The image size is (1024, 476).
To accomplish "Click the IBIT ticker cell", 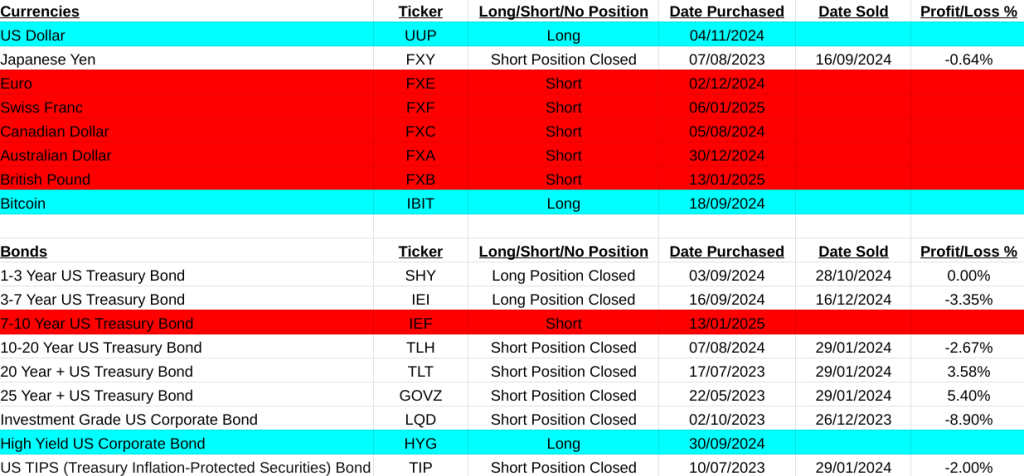I will pyautogui.click(x=420, y=203).
